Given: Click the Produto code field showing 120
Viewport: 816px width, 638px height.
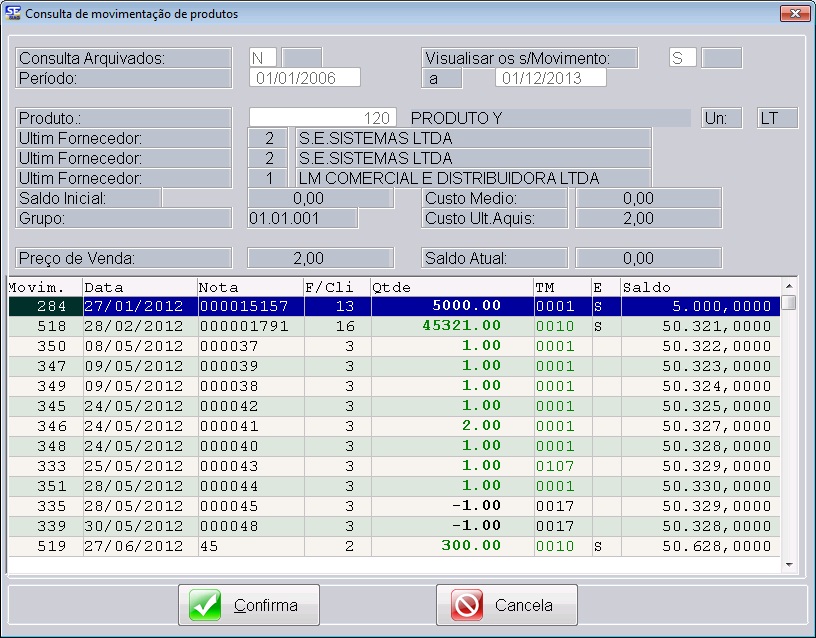Looking at the screenshot, I should [323, 118].
